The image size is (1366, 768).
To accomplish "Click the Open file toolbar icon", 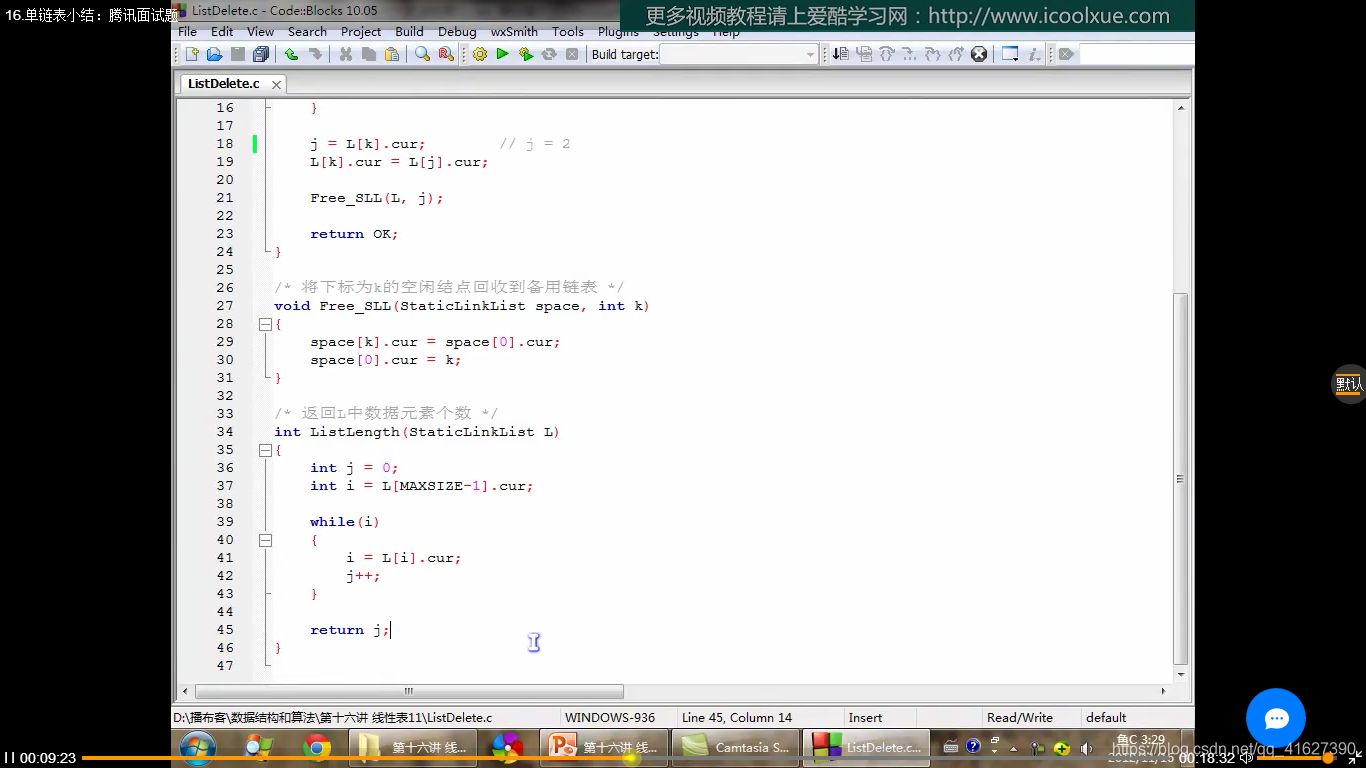I will (214, 54).
